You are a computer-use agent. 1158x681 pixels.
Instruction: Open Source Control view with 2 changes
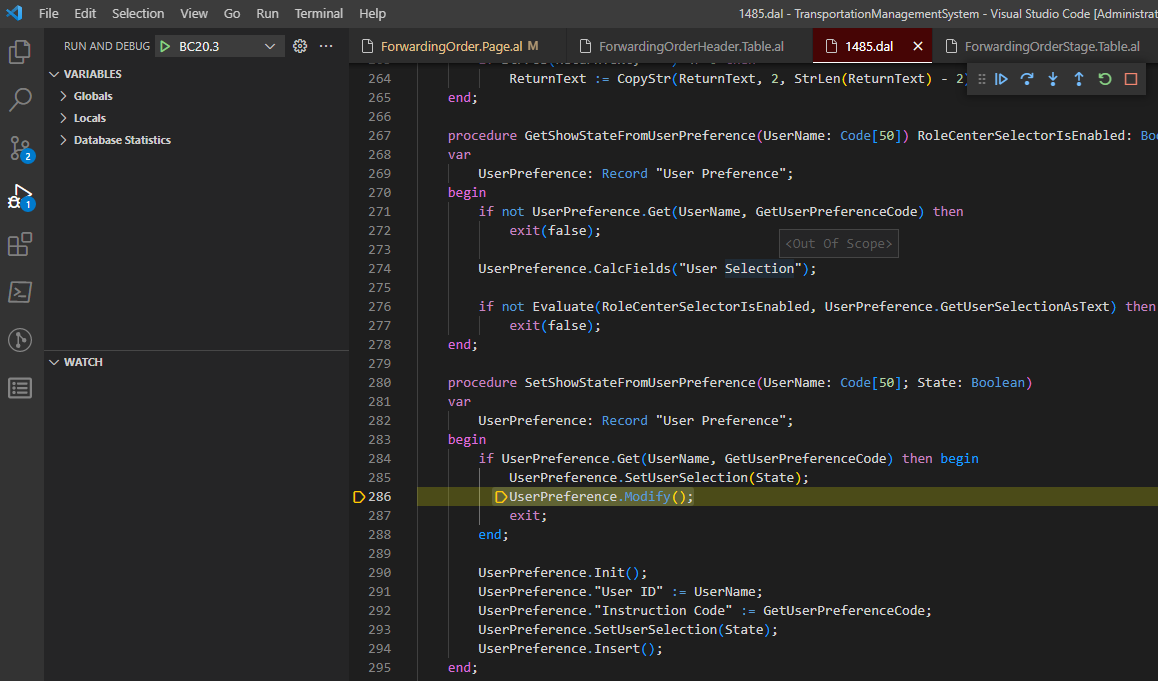pyautogui.click(x=20, y=148)
